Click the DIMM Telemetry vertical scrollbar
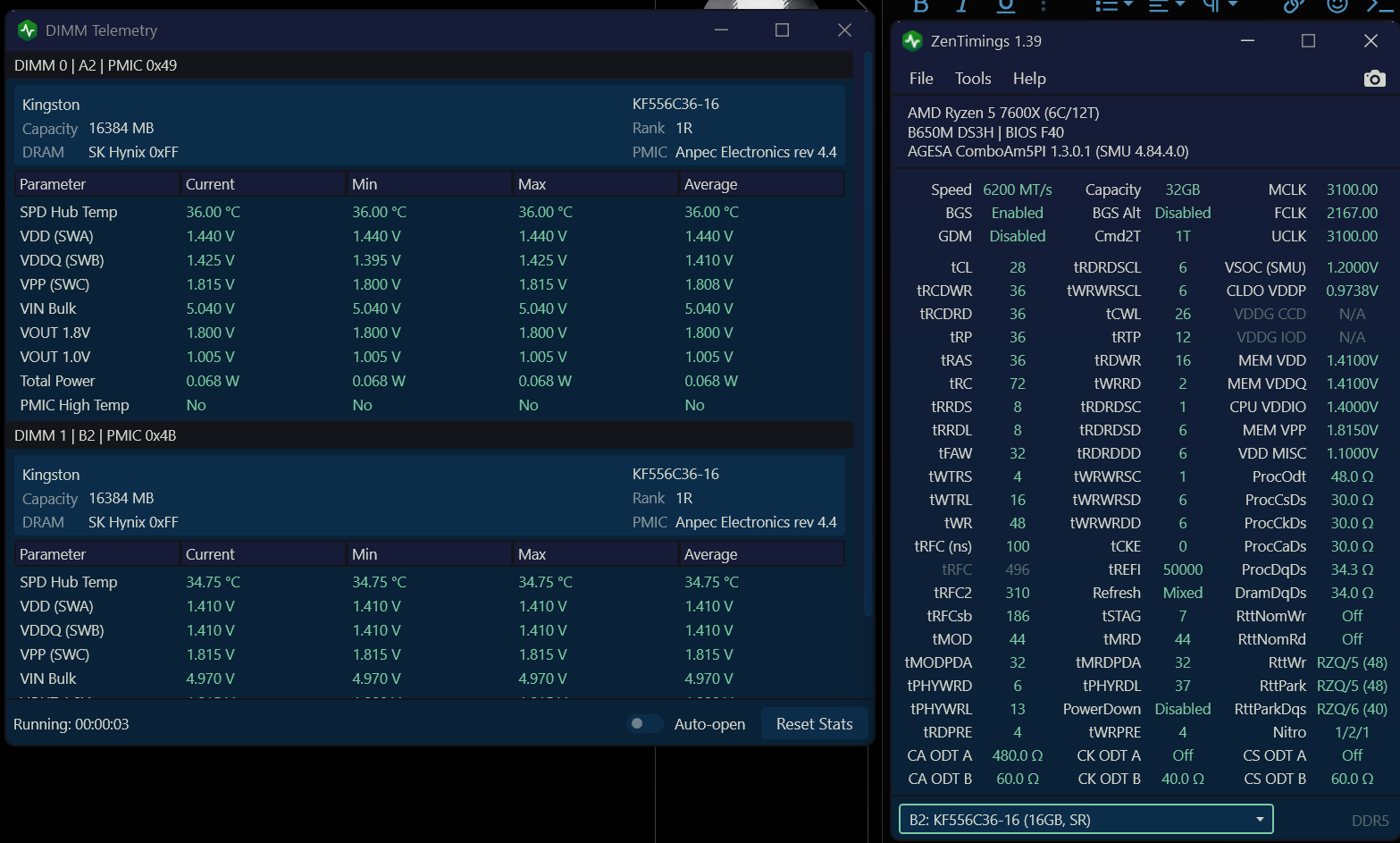 coord(868,335)
